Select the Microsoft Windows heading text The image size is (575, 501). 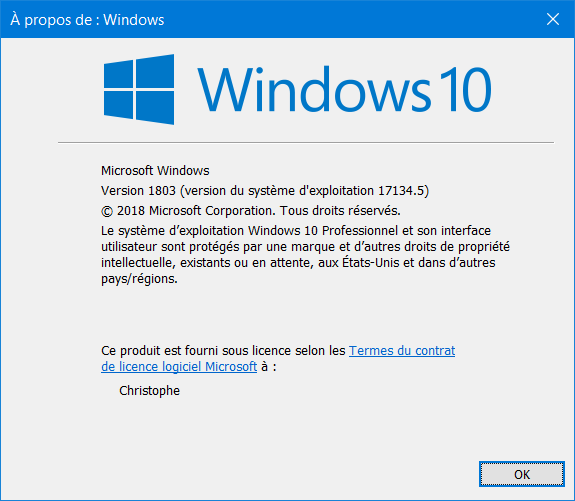[x=155, y=171]
